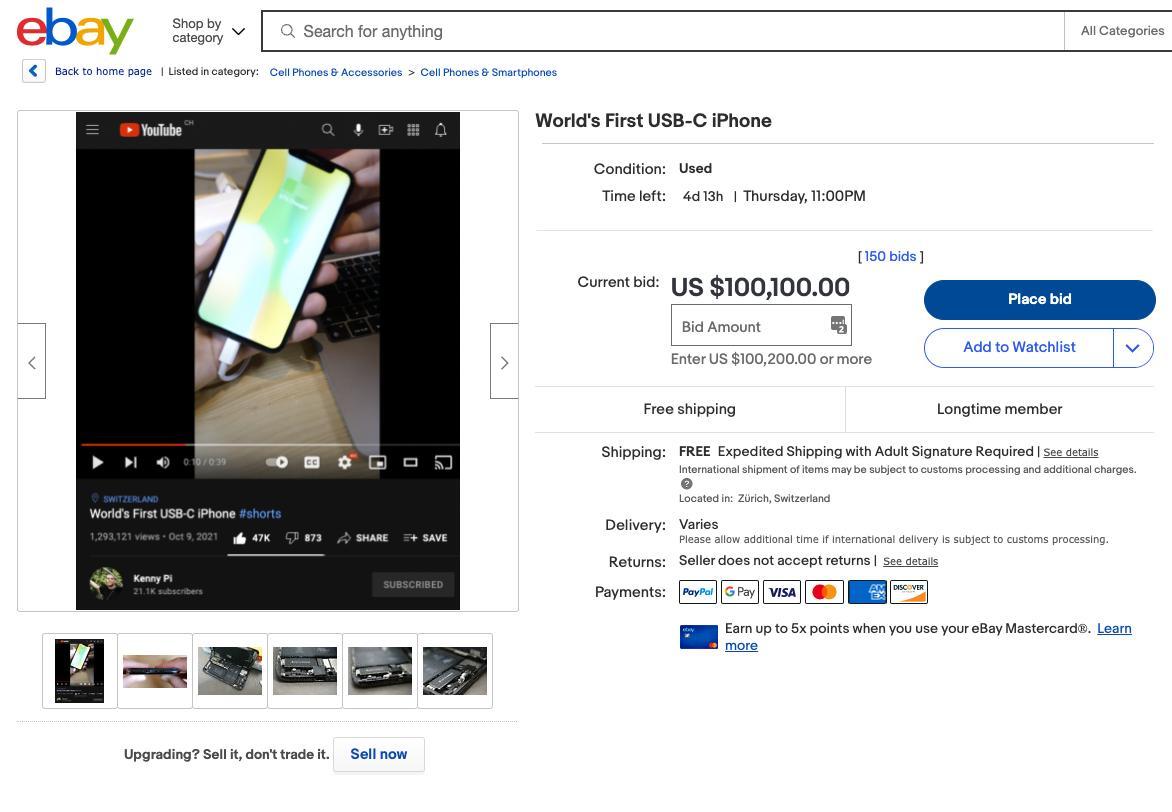Image resolution: width=1172 pixels, height=812 pixels.
Task: Click the Discover payment icon
Action: pyautogui.click(x=909, y=592)
